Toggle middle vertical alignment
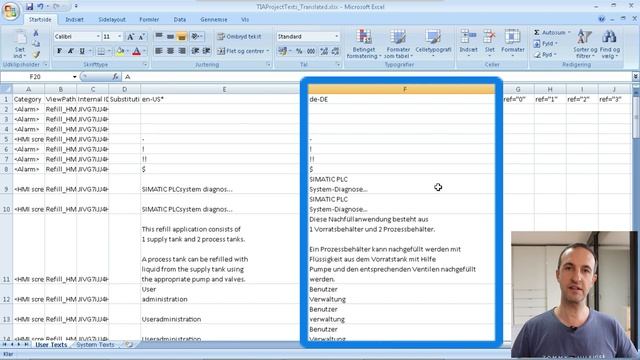Image resolution: width=640 pixels, height=360 pixels. (170, 37)
